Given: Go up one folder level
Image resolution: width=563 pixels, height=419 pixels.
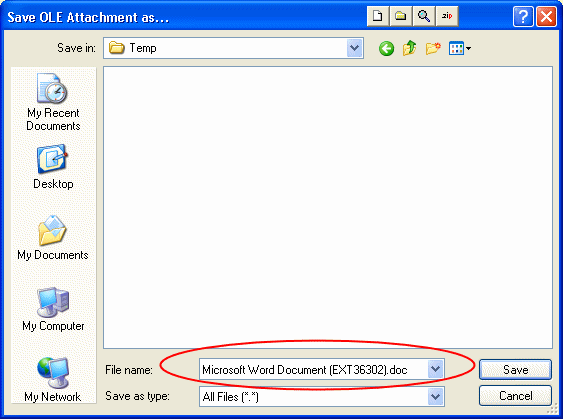Looking at the screenshot, I should pos(410,48).
